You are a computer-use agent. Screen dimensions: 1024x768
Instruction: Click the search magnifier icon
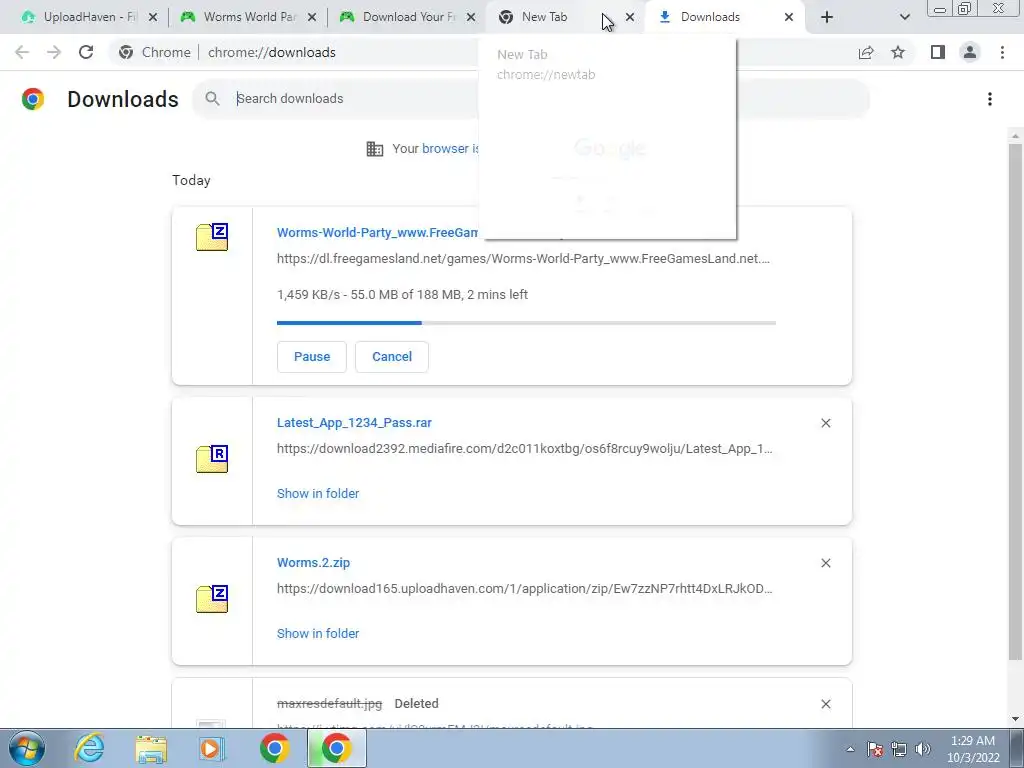pos(212,99)
